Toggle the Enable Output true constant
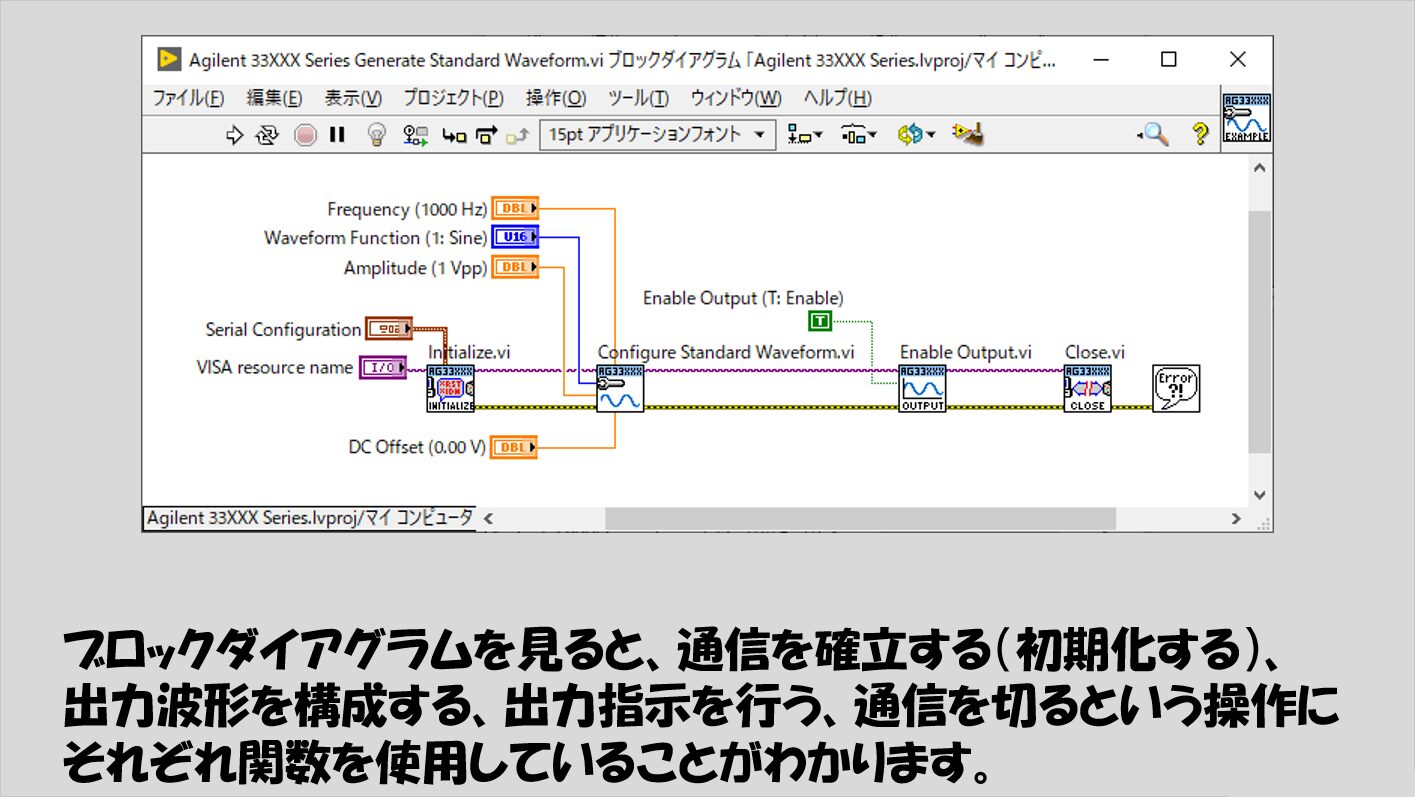The height and width of the screenshot is (797, 1415). tap(820, 321)
